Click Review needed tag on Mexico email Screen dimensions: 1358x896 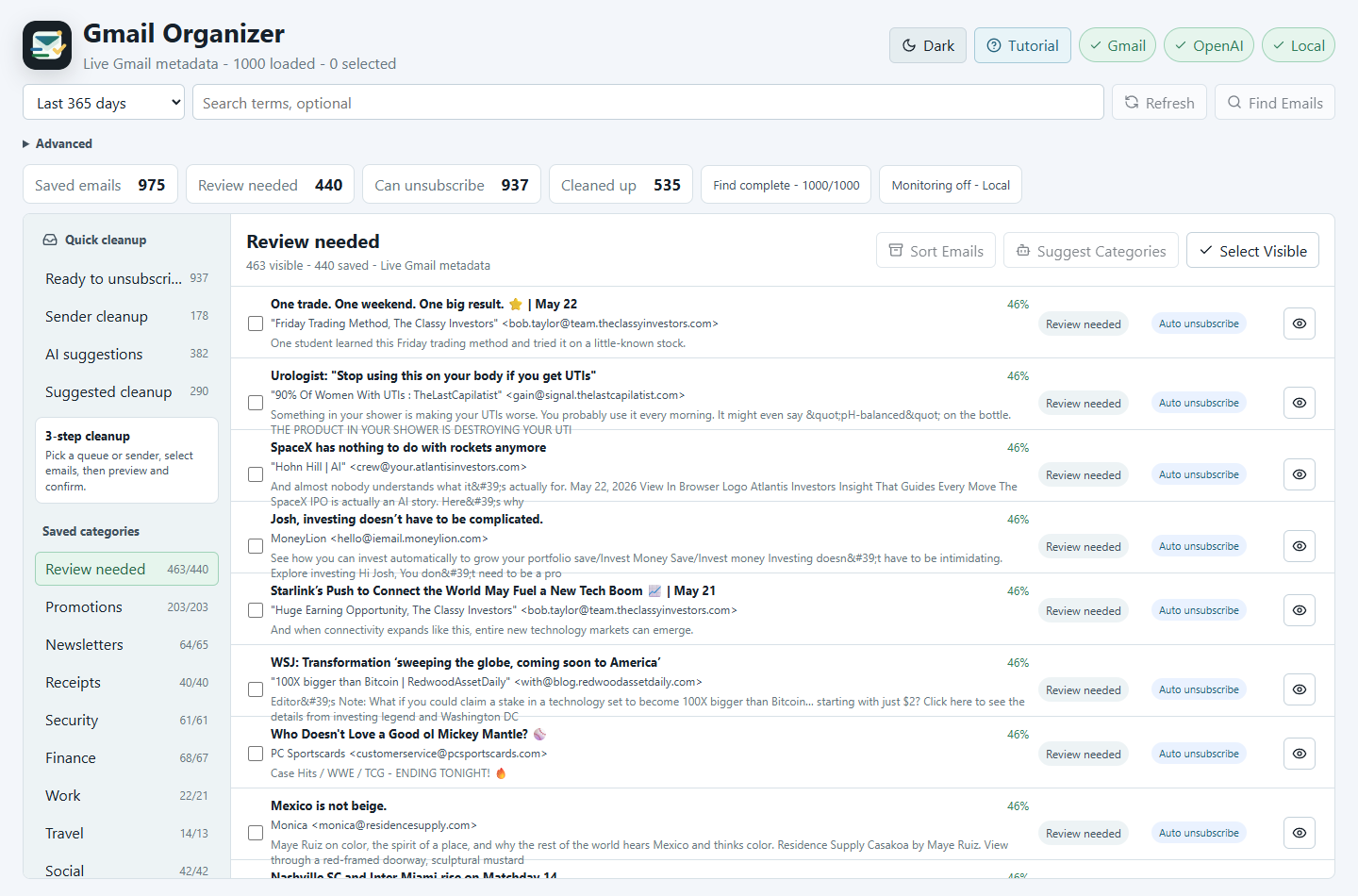(1084, 833)
